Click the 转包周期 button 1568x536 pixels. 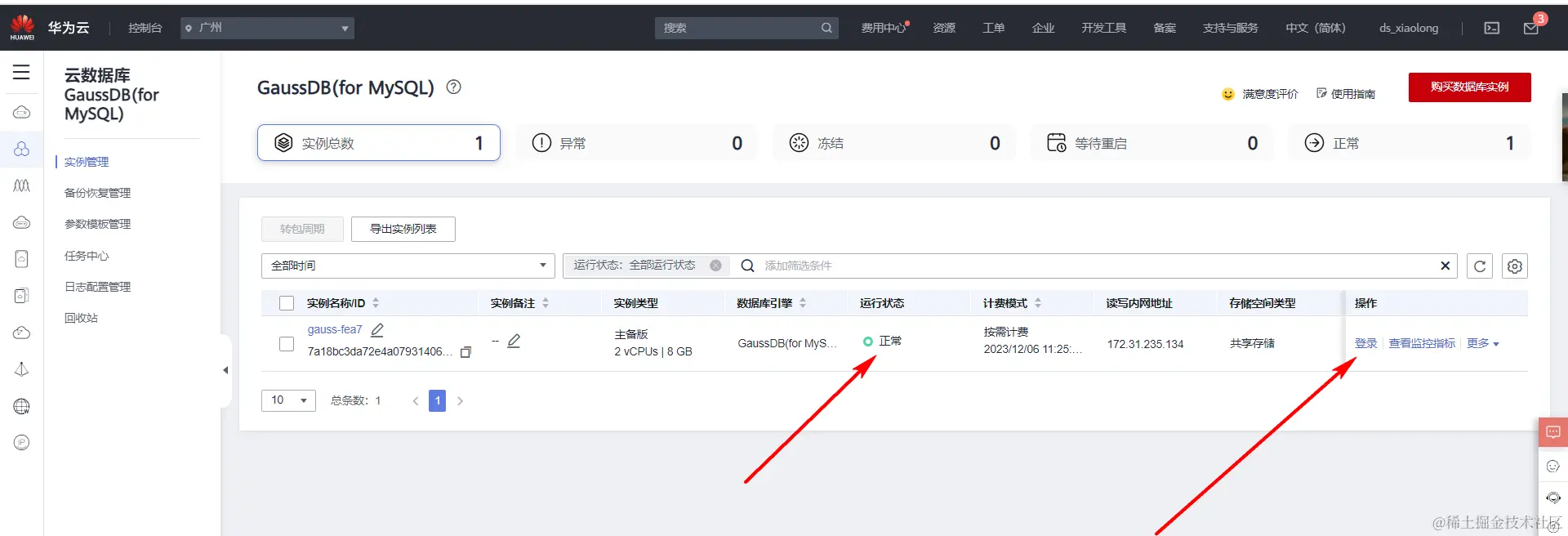pyautogui.click(x=302, y=229)
